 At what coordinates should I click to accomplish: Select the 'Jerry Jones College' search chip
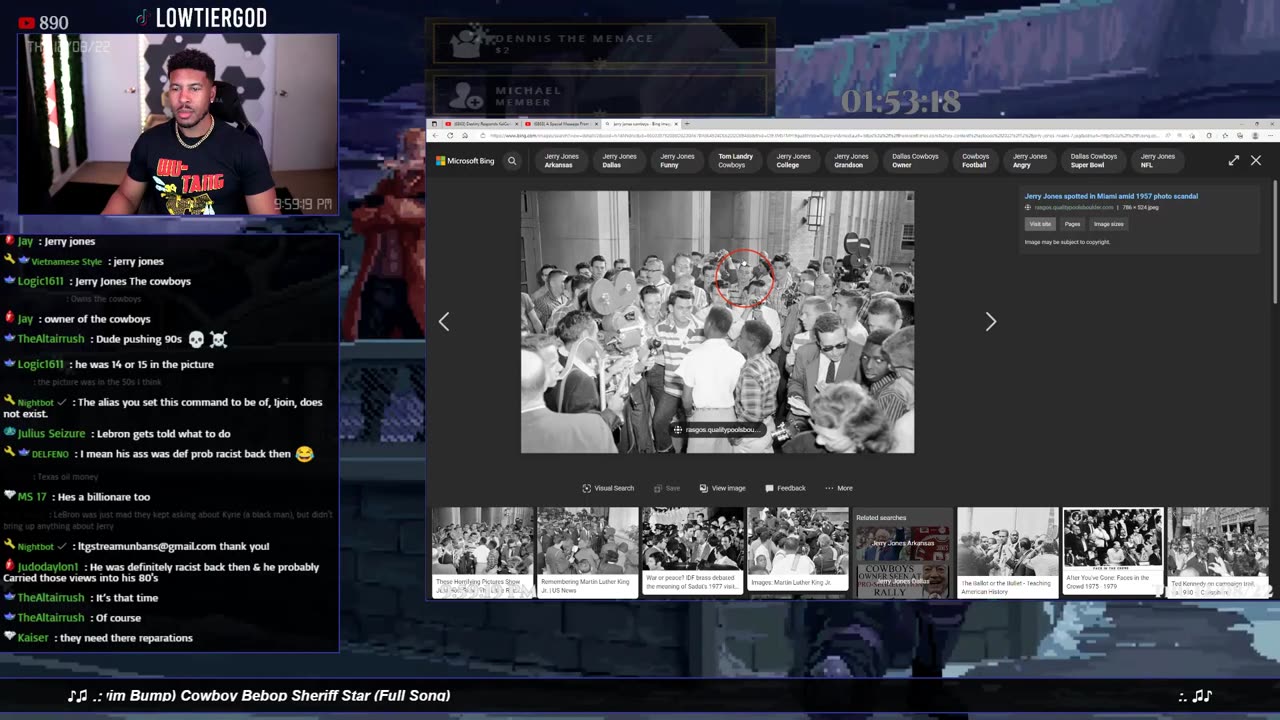click(x=793, y=160)
